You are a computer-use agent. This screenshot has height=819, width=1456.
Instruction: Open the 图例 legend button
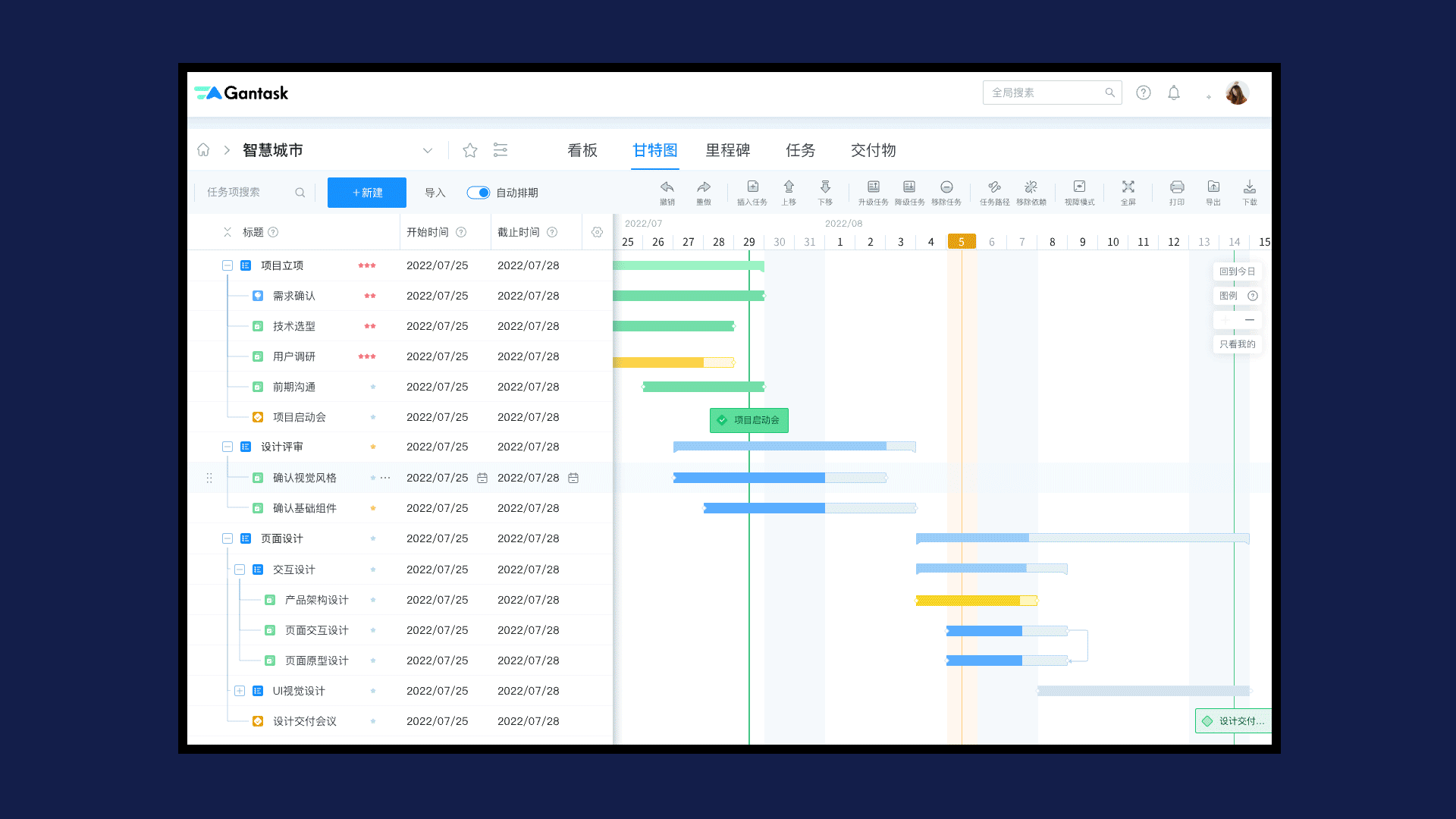click(1238, 296)
